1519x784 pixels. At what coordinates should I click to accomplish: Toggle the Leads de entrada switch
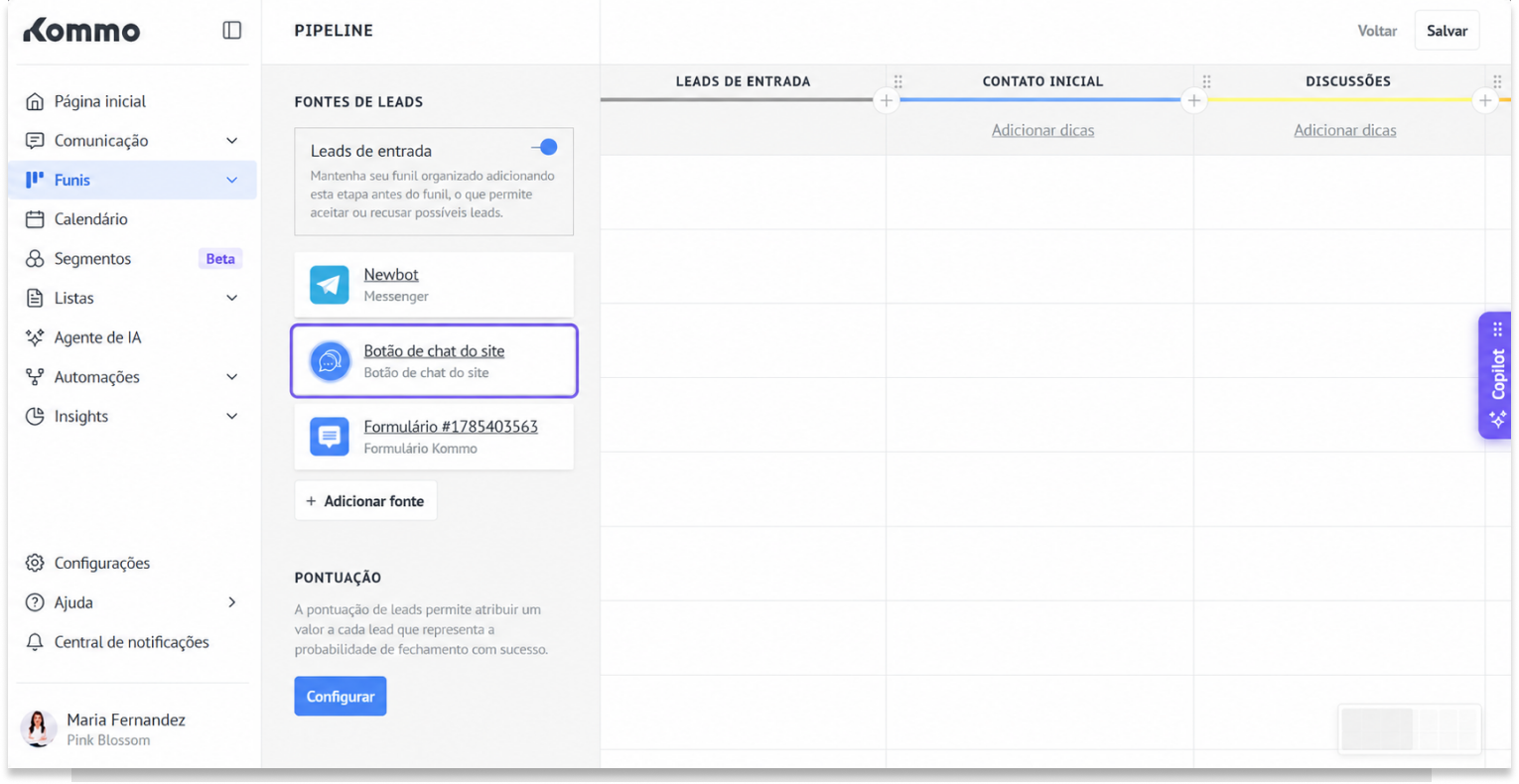point(545,147)
